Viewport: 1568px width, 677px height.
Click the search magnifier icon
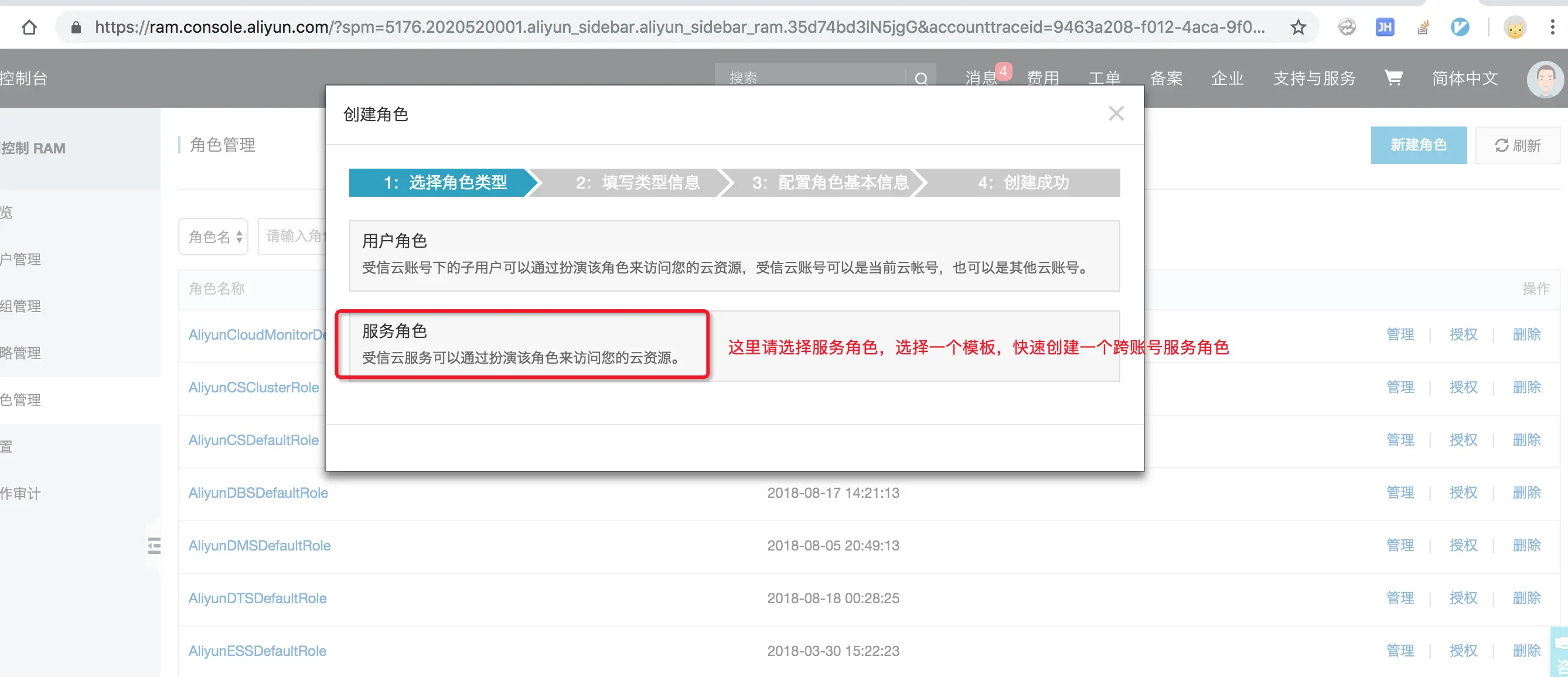point(921,79)
